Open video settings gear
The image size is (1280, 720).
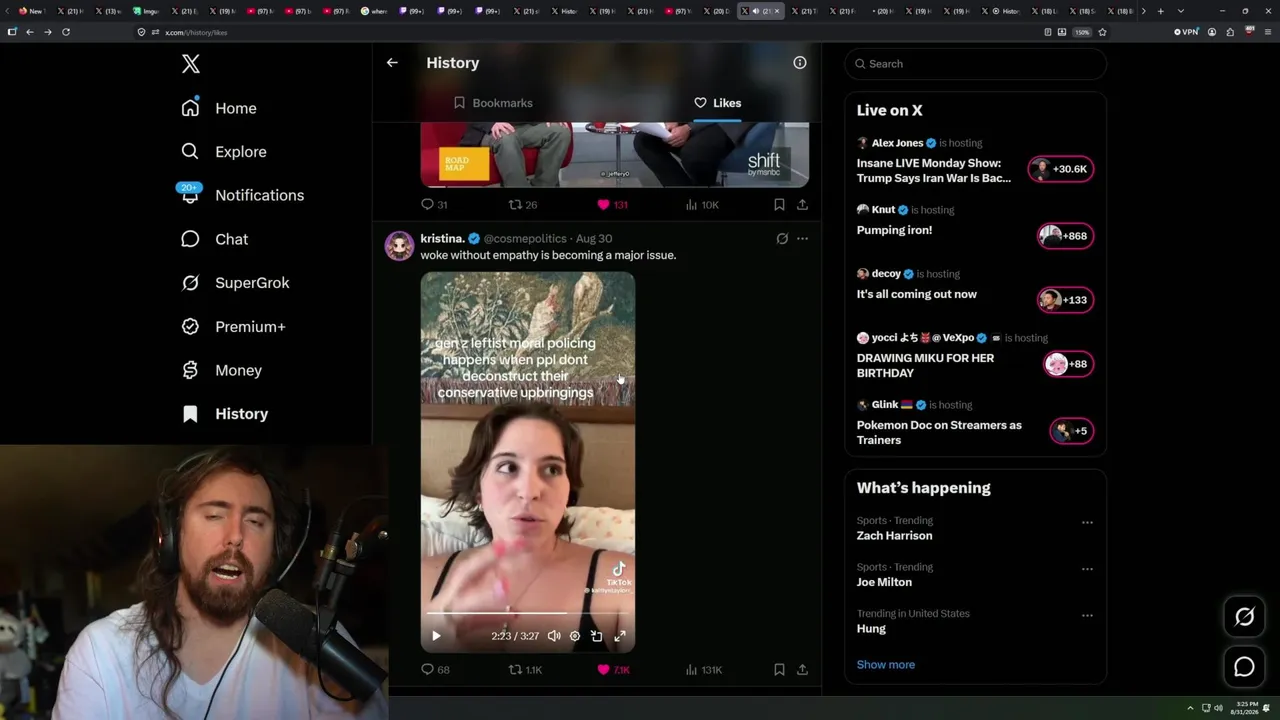coord(575,636)
